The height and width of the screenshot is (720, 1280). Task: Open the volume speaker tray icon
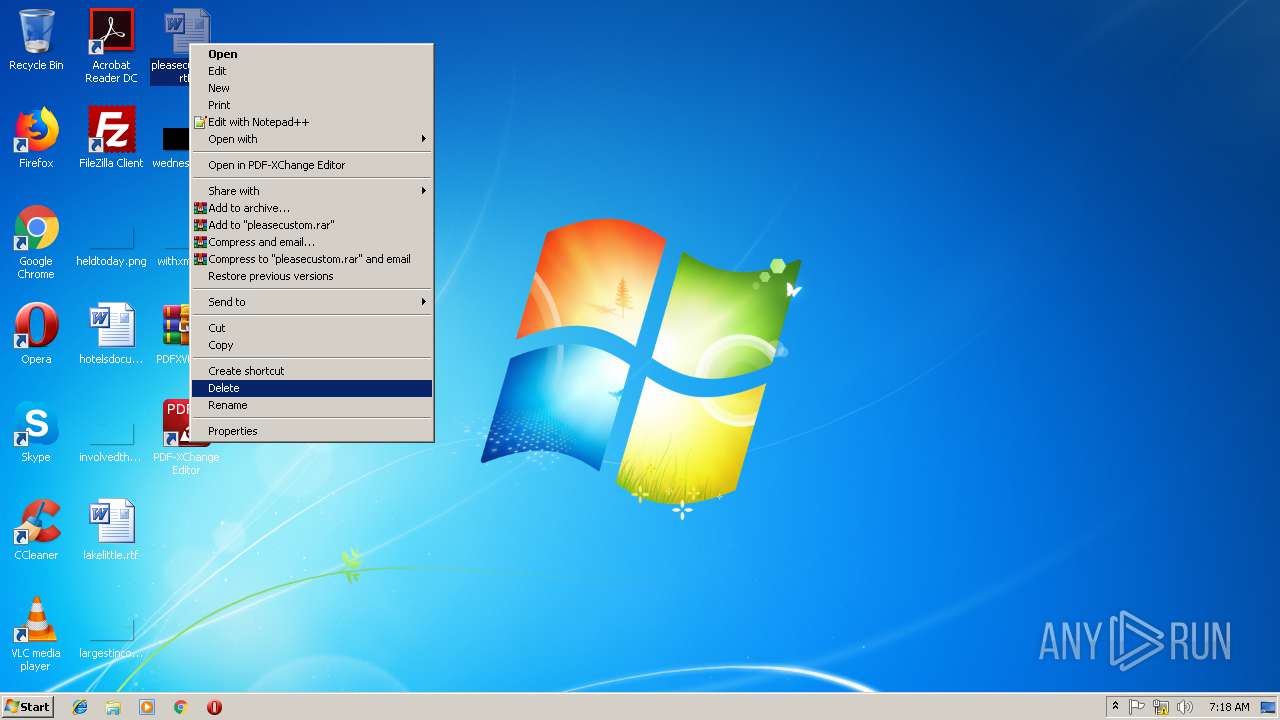click(1185, 707)
